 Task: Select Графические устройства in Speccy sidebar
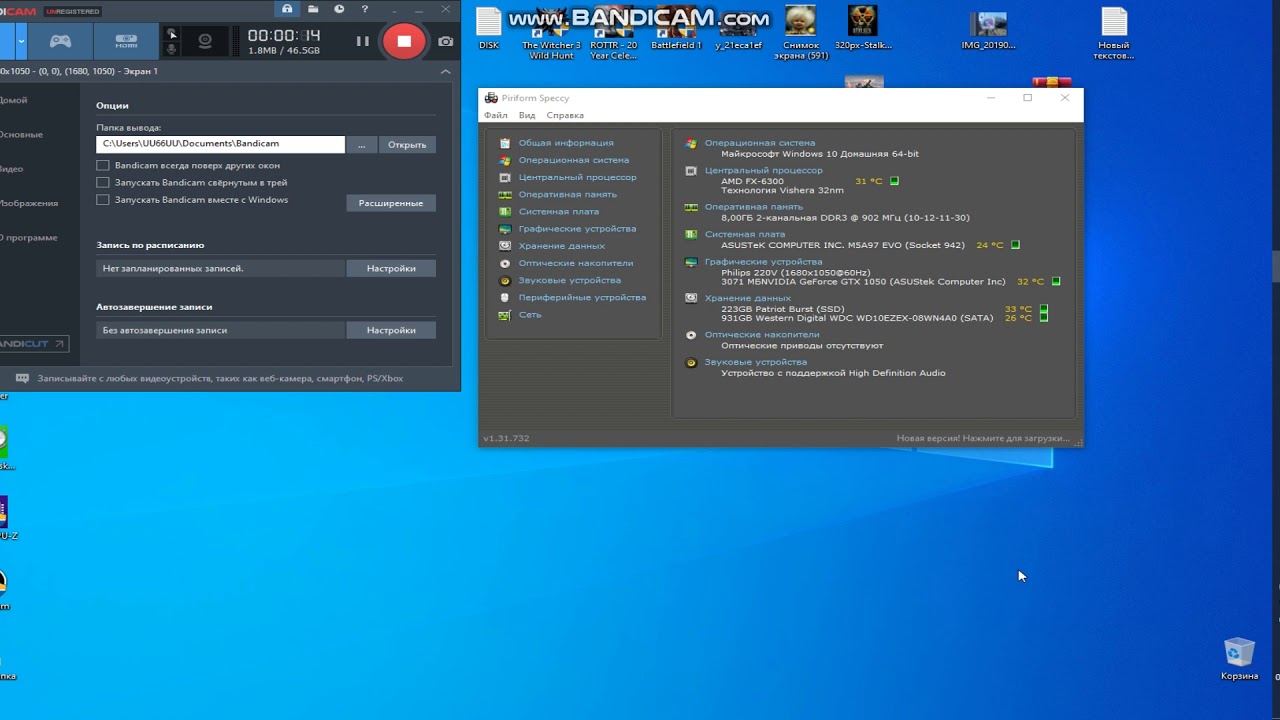click(577, 229)
